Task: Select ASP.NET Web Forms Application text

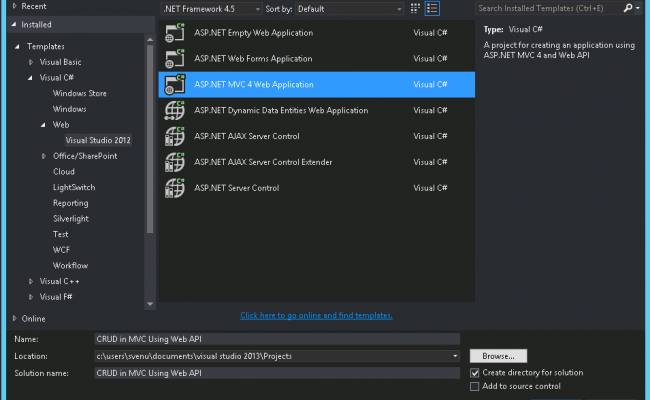Action: (253, 58)
